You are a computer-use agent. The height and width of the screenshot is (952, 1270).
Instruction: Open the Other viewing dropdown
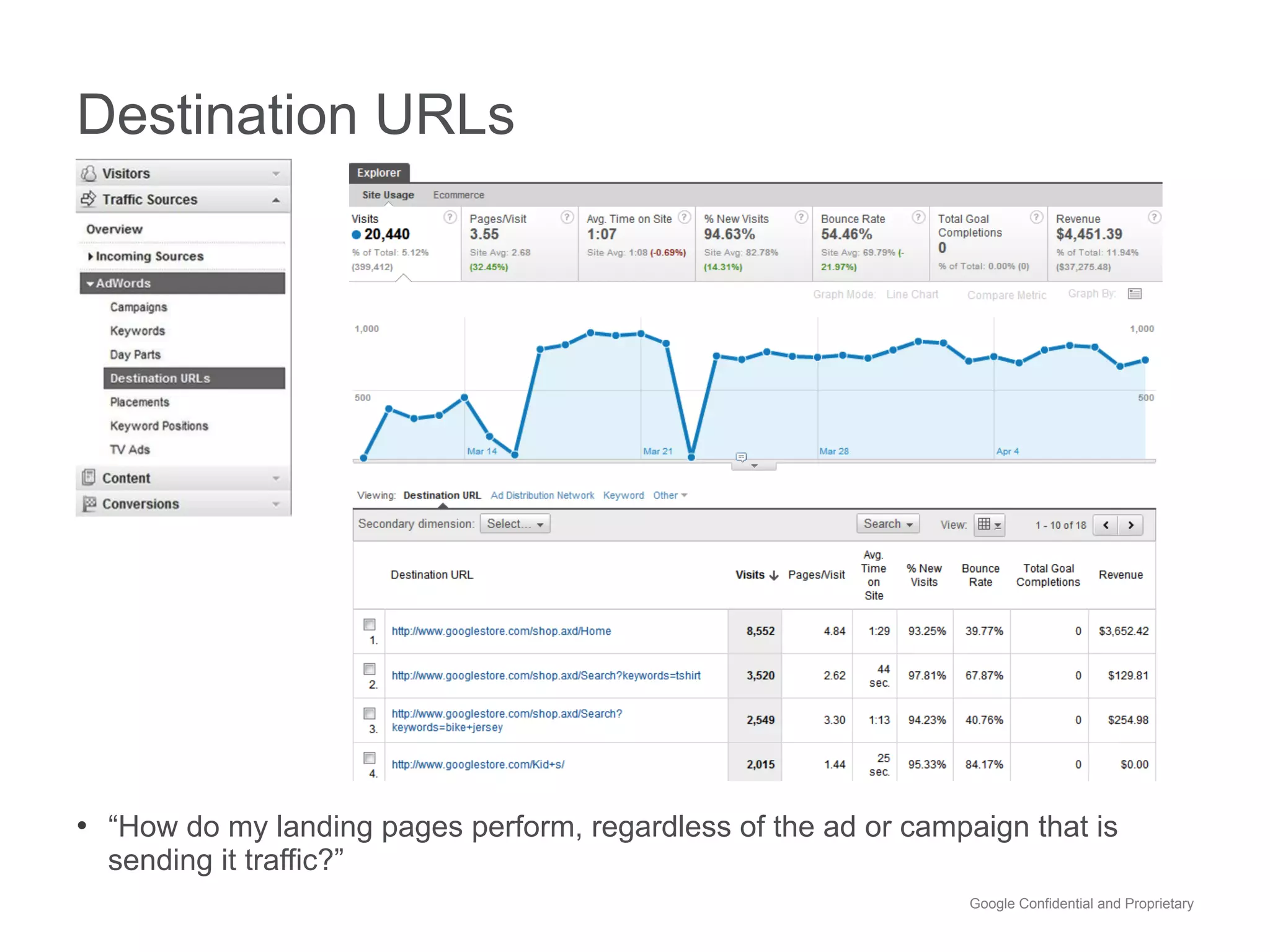[670, 495]
